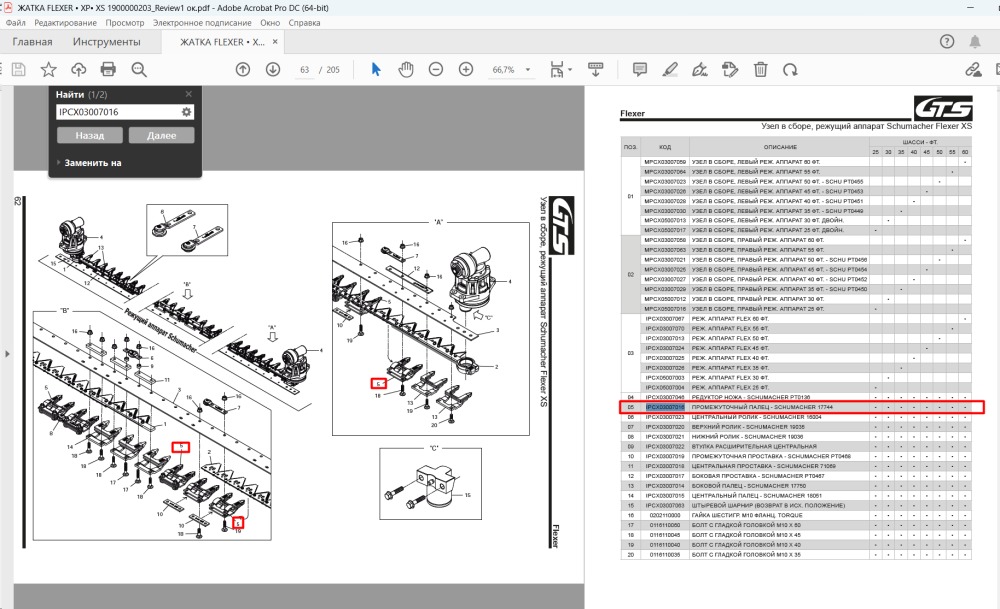Add a bookmark with the star icon
Image resolution: width=1000 pixels, height=609 pixels.
[48, 70]
